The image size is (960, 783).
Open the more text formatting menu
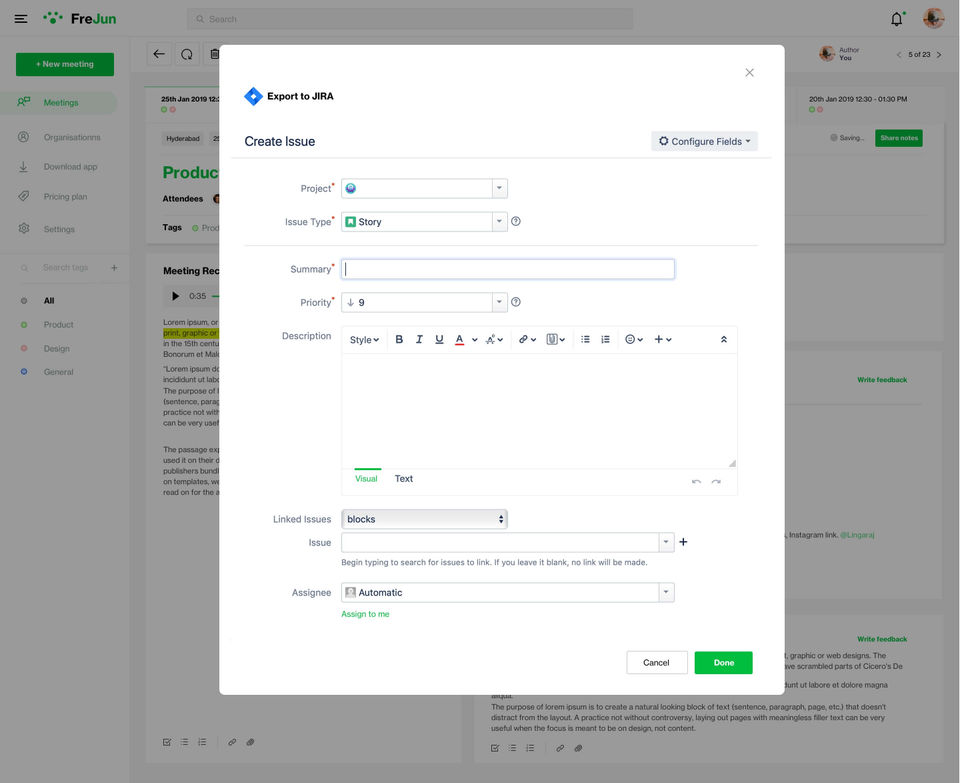tap(494, 339)
